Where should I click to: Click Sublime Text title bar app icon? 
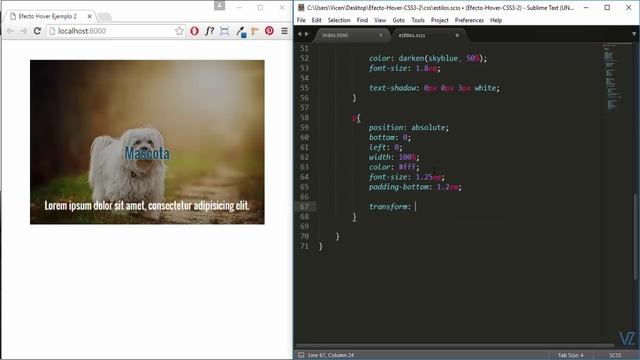coord(301,7)
